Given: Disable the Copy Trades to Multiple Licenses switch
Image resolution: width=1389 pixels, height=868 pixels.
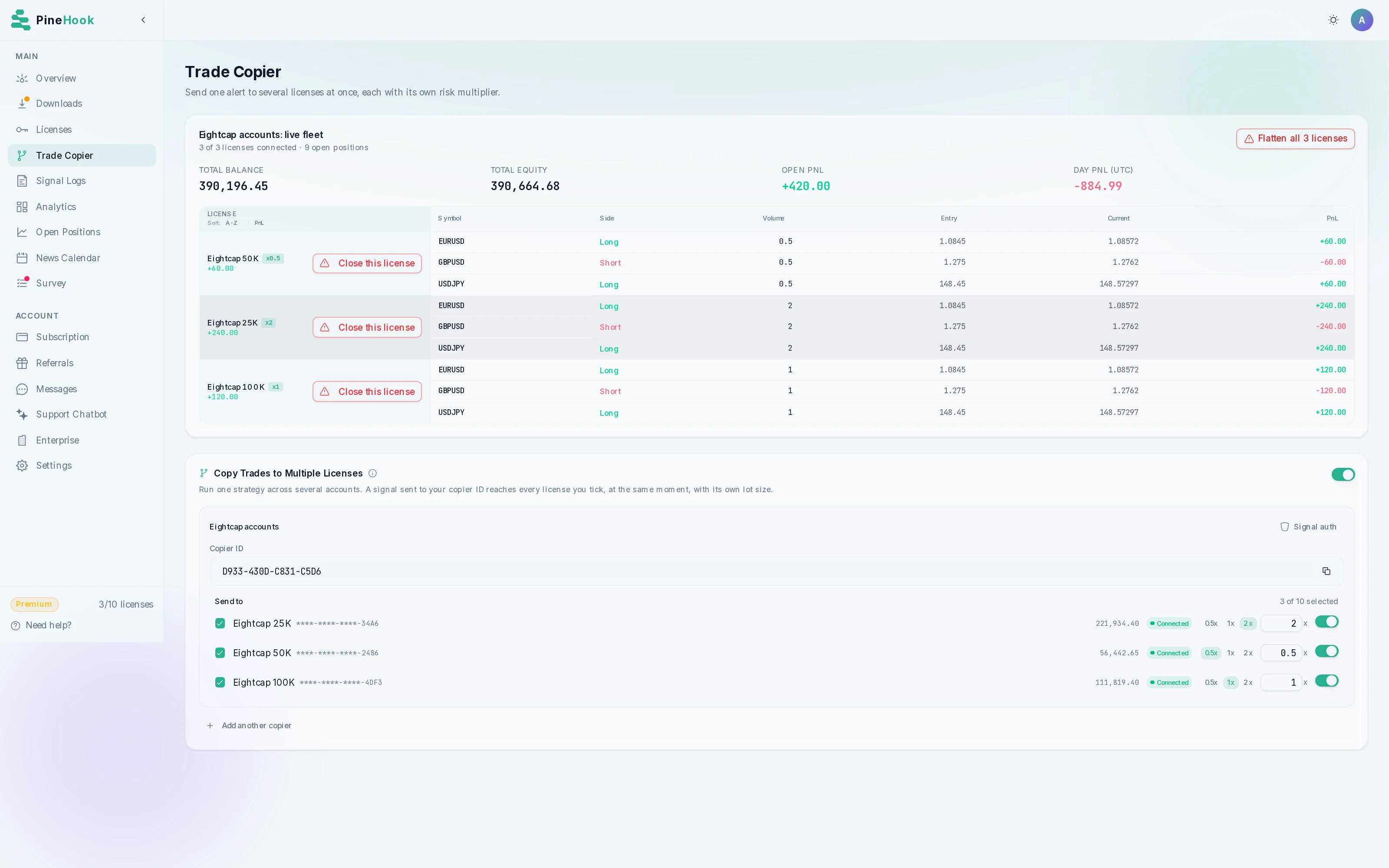Looking at the screenshot, I should pos(1343,474).
